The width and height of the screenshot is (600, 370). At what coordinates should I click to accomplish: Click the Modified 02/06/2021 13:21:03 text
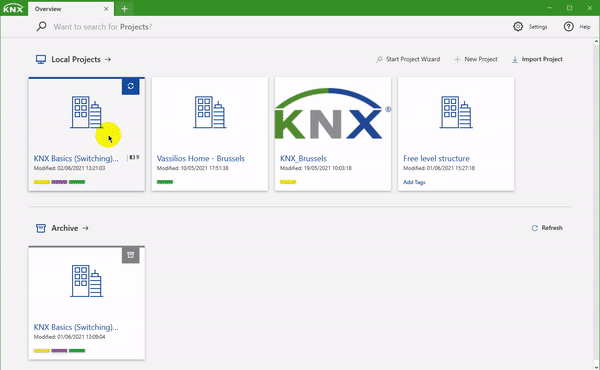click(69, 168)
